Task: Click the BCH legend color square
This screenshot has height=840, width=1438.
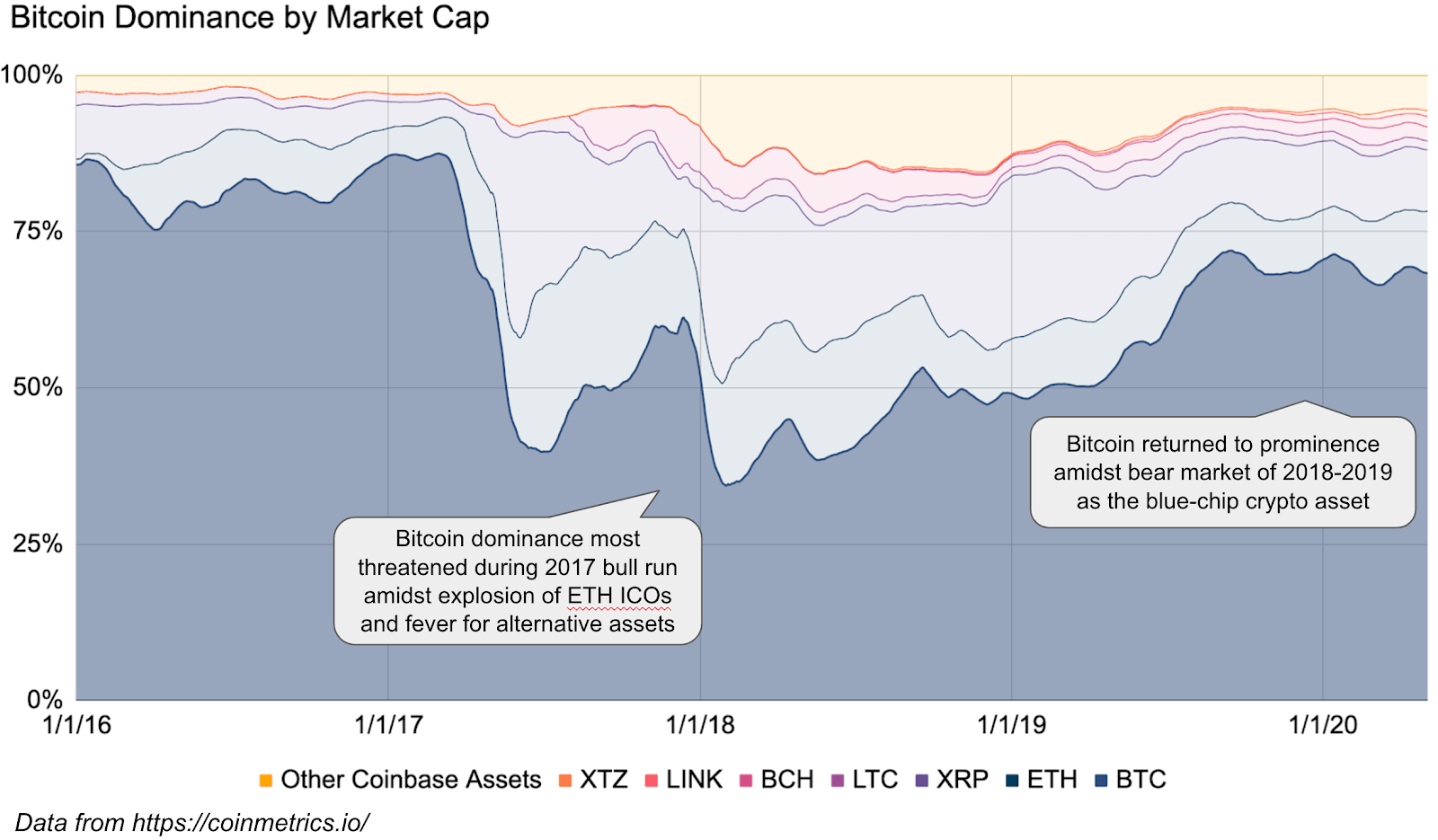Action: [x=746, y=780]
